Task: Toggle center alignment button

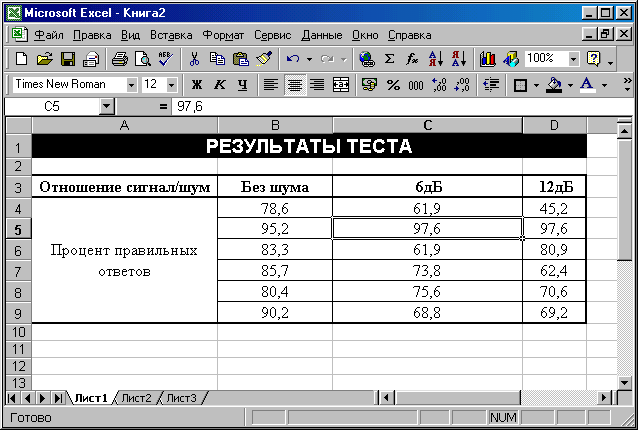Action: (x=295, y=85)
